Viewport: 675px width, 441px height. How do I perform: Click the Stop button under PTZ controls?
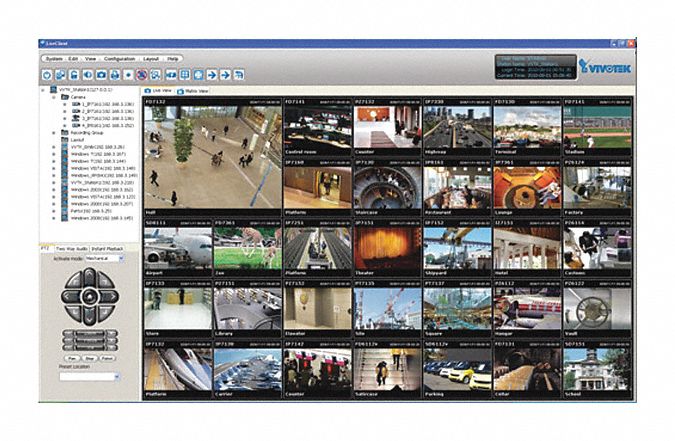(x=91, y=356)
